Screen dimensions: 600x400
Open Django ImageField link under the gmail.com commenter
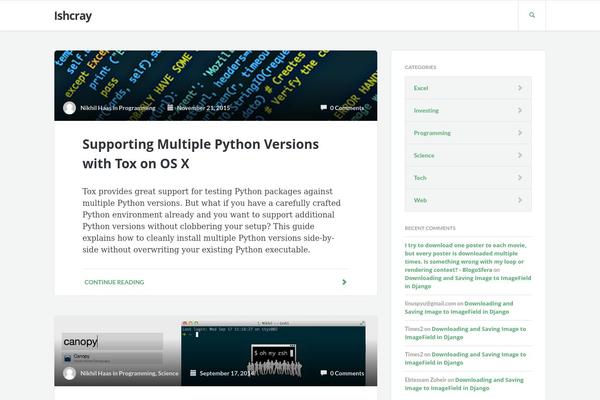click(459, 307)
